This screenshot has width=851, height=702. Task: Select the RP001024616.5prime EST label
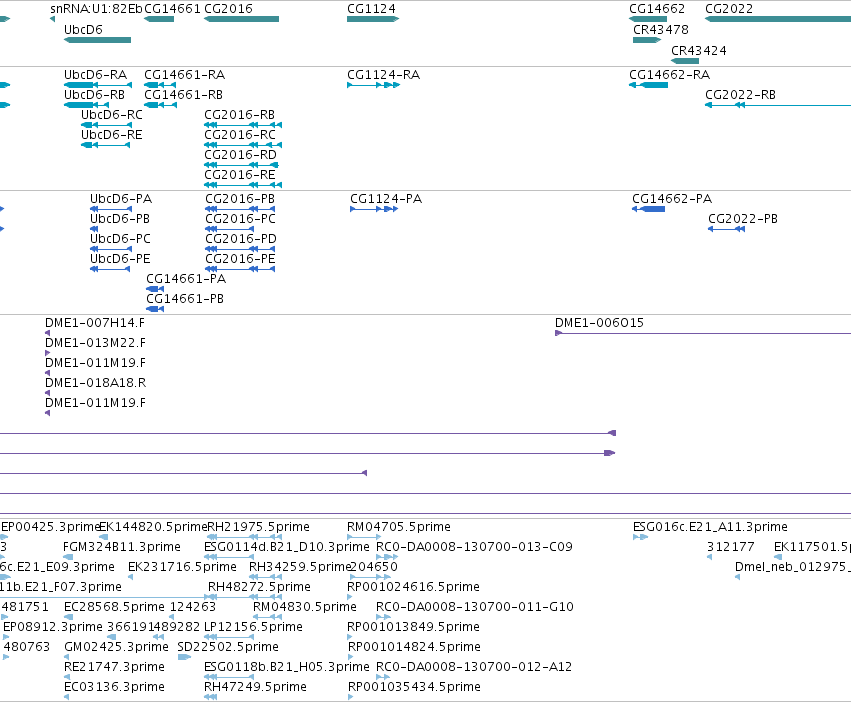click(414, 587)
